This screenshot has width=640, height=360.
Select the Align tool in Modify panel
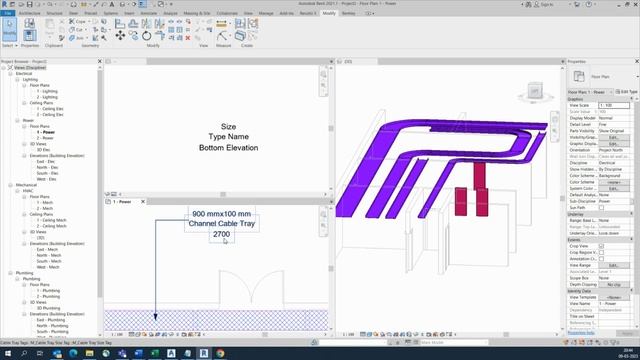point(120,24)
